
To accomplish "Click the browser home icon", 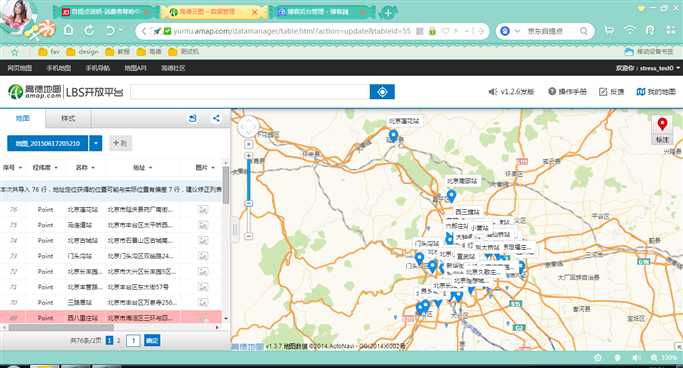I will tap(69, 30).
